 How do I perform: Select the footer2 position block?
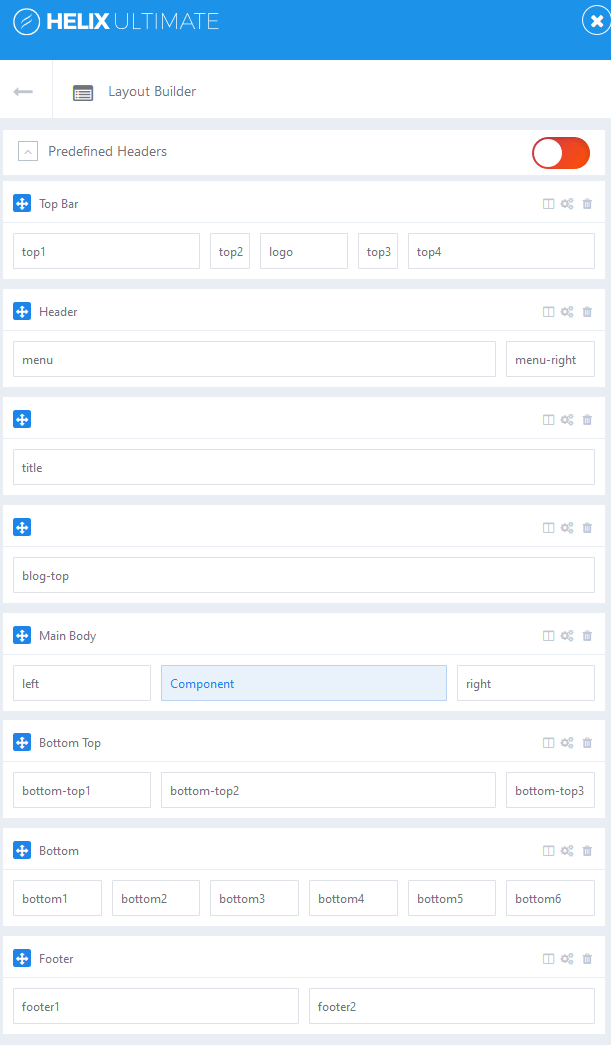(451, 1007)
